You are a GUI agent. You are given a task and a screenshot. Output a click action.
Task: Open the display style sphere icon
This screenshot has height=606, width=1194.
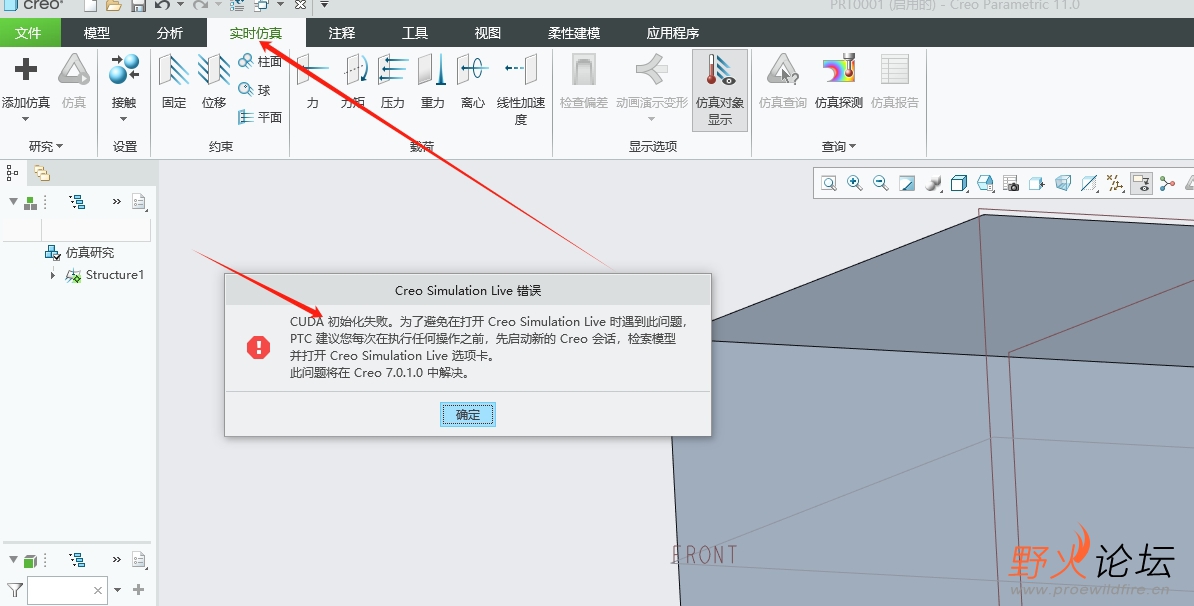pyautogui.click(x=933, y=183)
